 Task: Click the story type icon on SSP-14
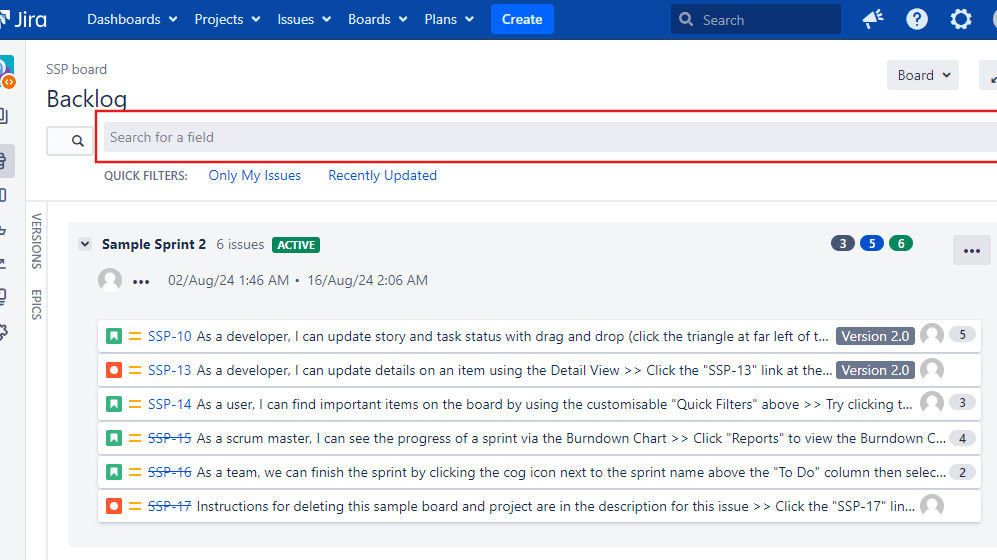pos(114,404)
